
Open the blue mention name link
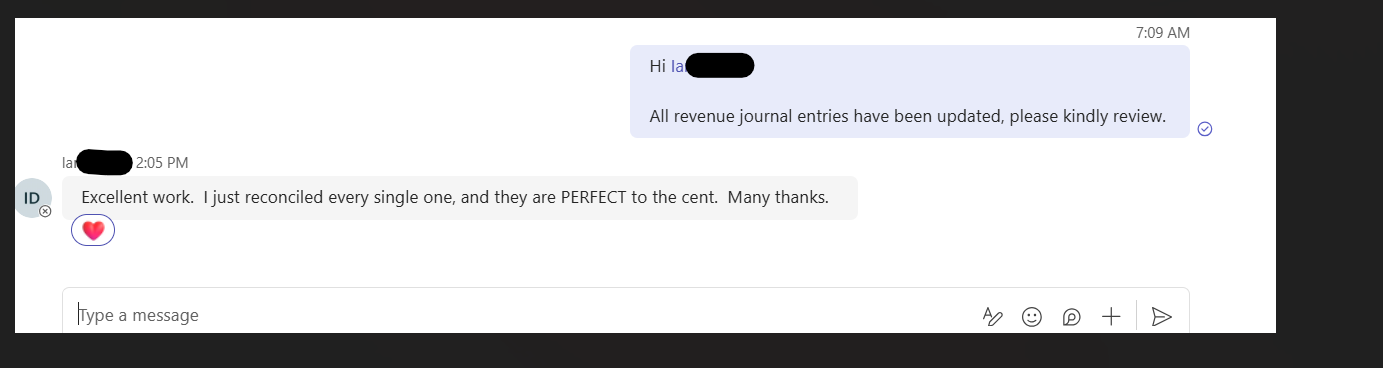711,66
